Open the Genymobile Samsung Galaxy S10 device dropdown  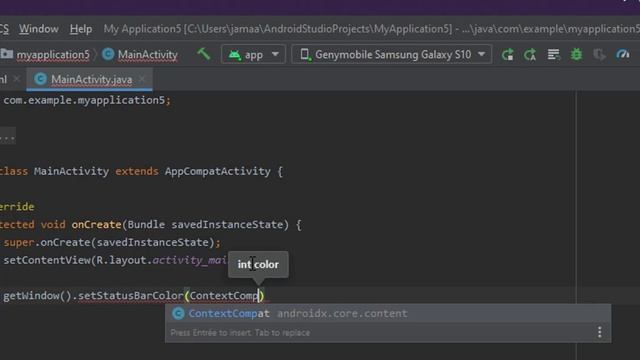click(x=392, y=54)
